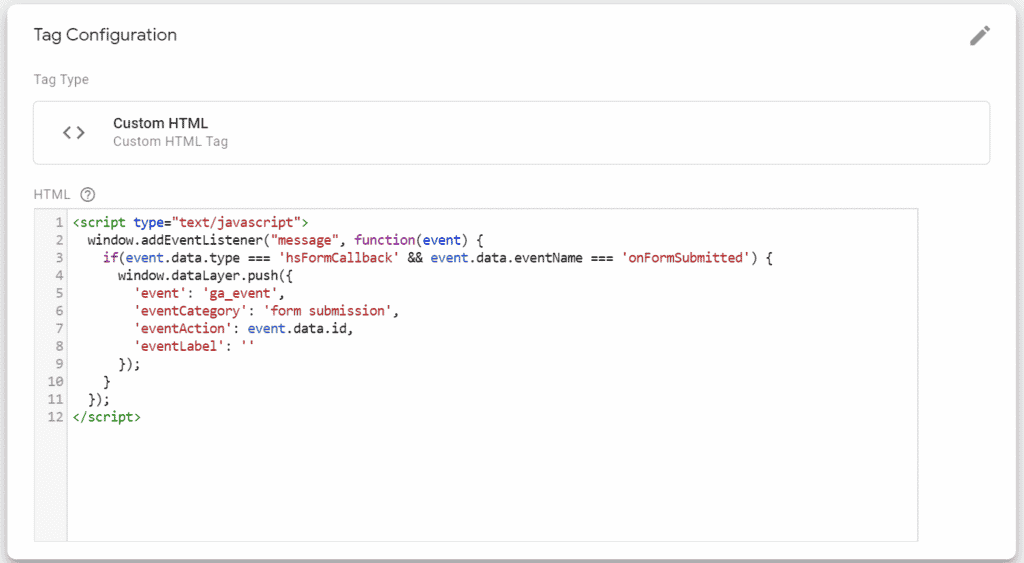Select the Custom HTML tag type box
The image size is (1024, 563).
[511, 133]
